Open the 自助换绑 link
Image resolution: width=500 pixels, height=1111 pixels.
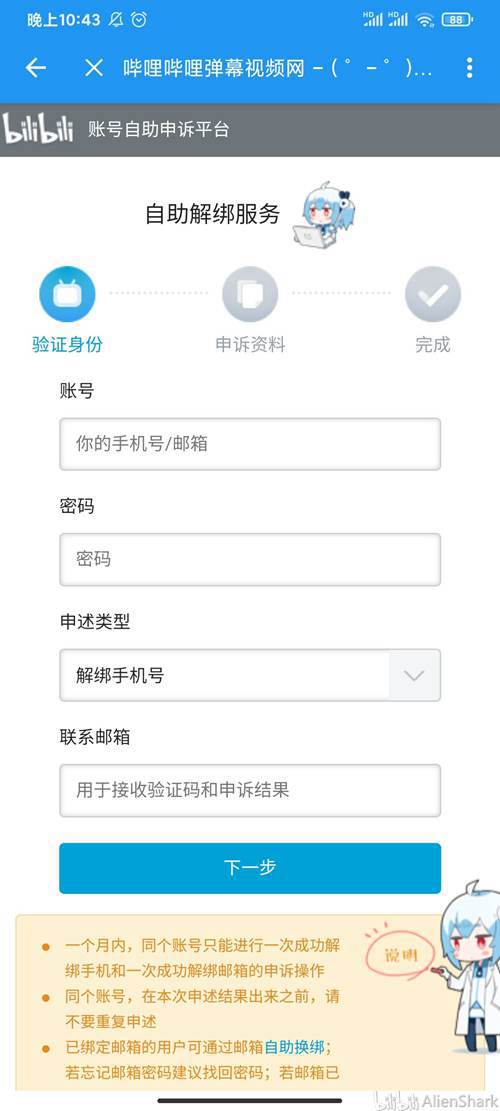tap(295, 1047)
